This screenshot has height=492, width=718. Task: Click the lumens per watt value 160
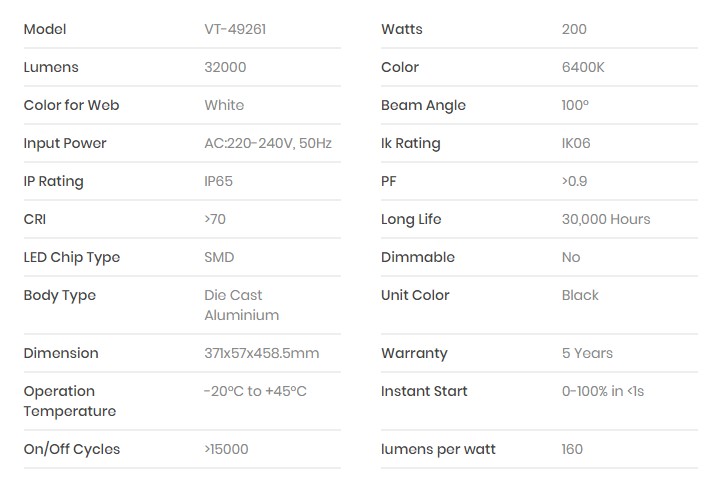(572, 449)
